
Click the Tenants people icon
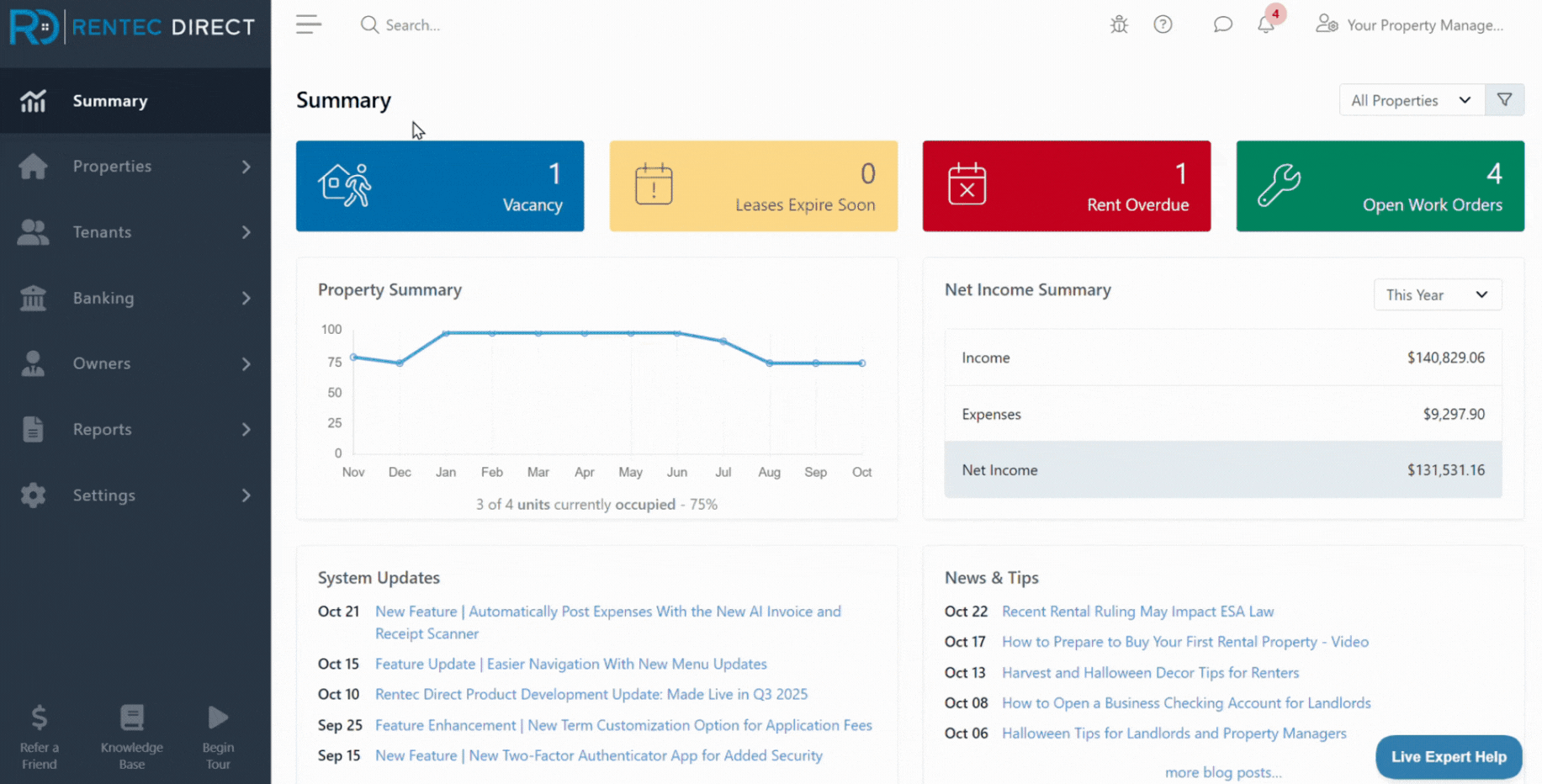point(33,232)
